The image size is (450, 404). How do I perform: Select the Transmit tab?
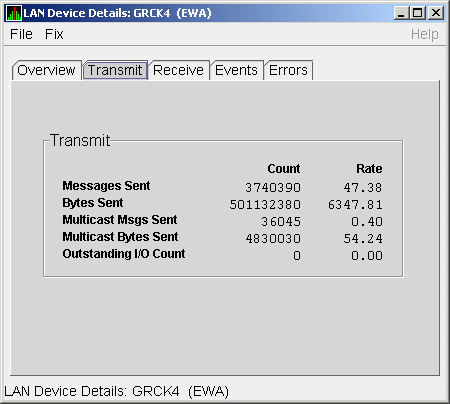coord(115,70)
